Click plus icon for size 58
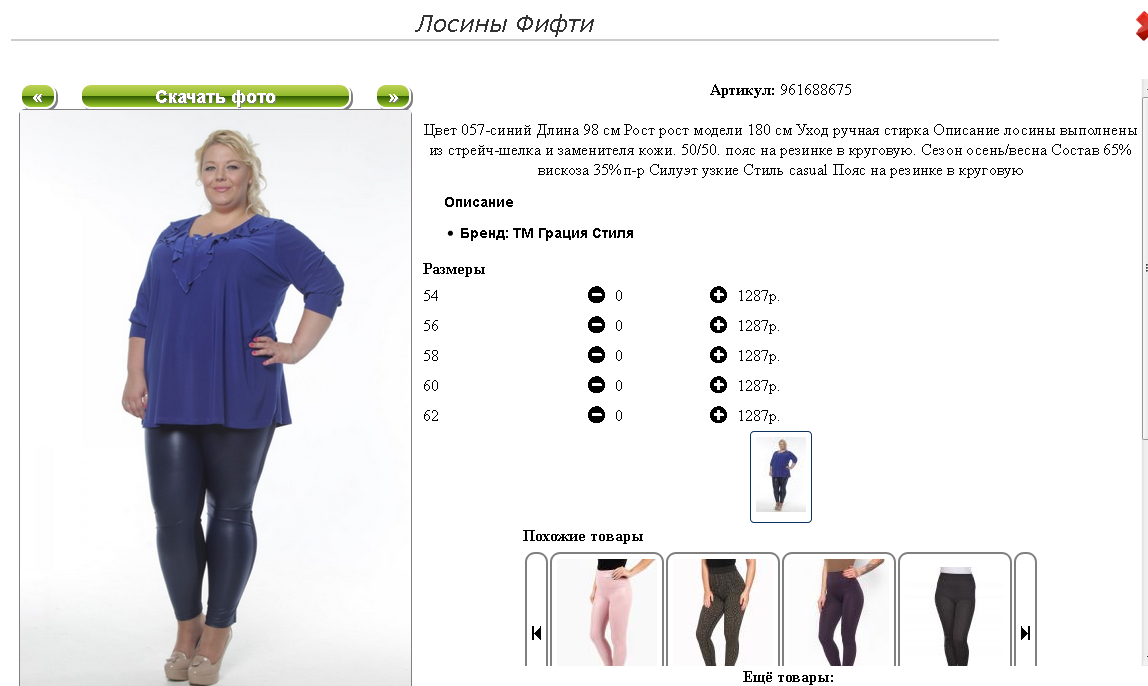Image resolution: width=1148 pixels, height=686 pixels. coord(718,355)
